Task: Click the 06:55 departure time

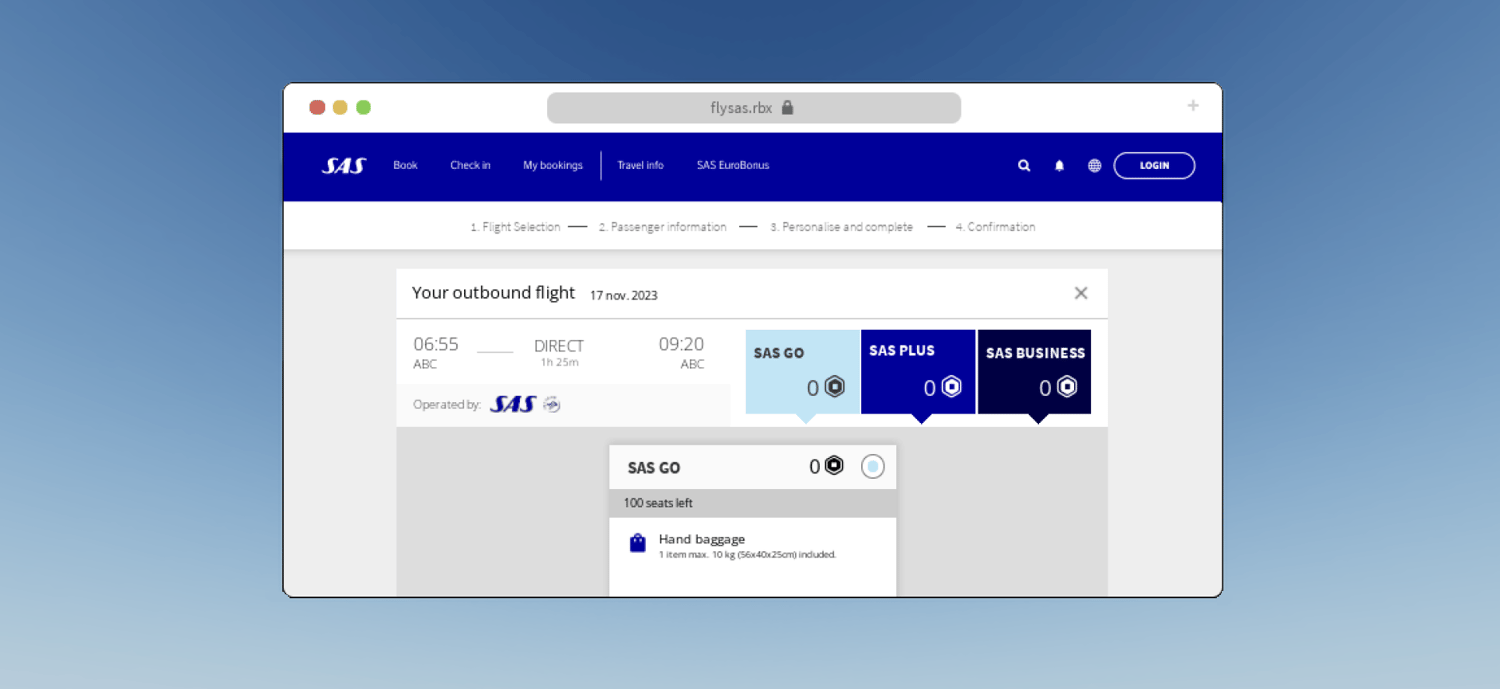Action: point(436,344)
